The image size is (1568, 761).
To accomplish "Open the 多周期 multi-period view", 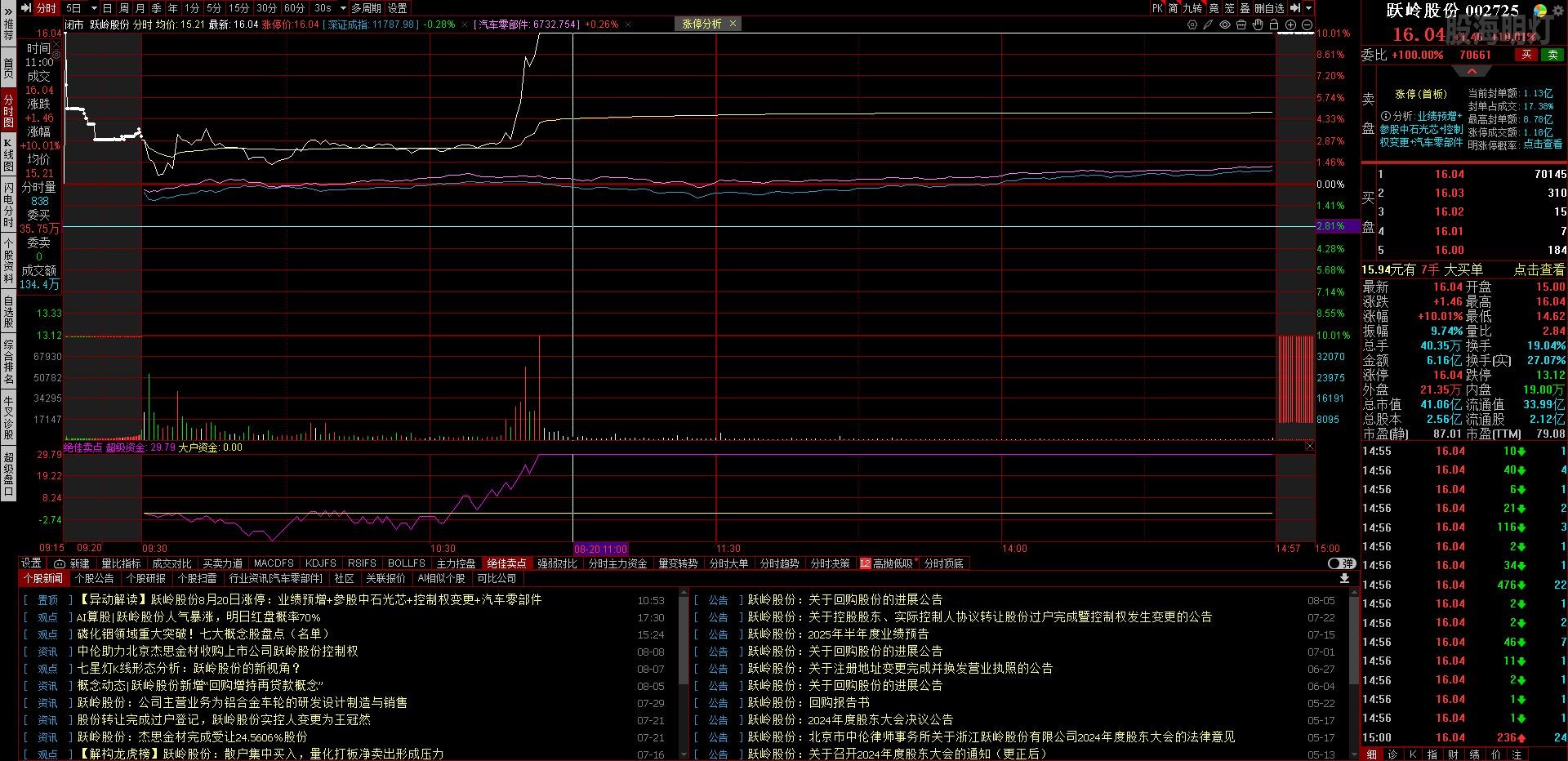I will (x=367, y=8).
